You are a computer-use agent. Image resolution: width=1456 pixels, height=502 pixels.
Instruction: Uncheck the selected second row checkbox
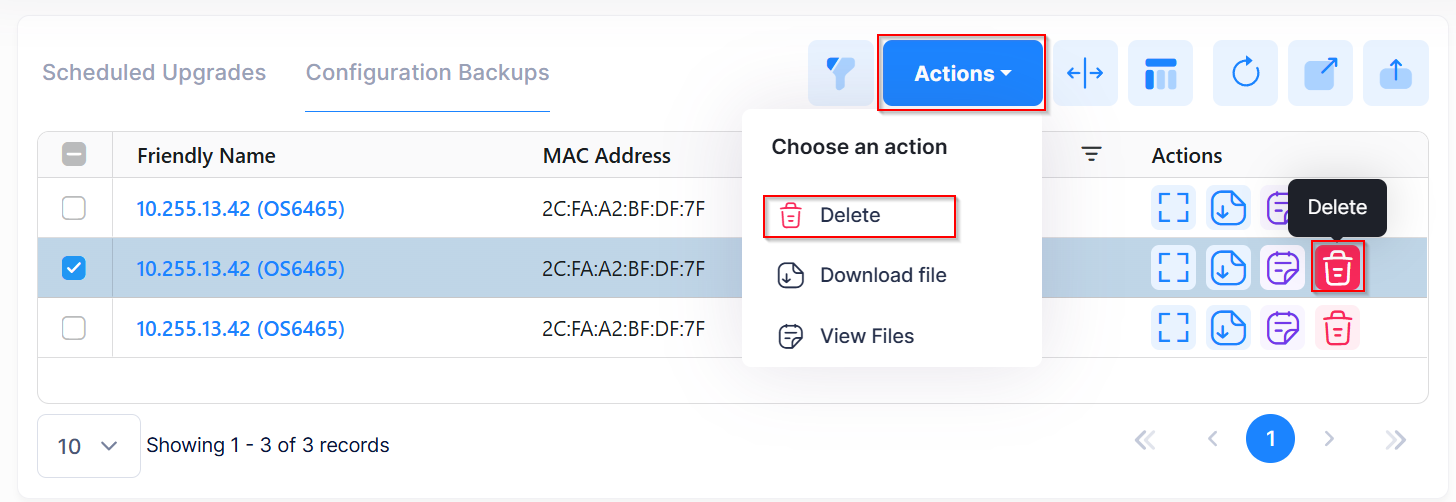[x=74, y=268]
